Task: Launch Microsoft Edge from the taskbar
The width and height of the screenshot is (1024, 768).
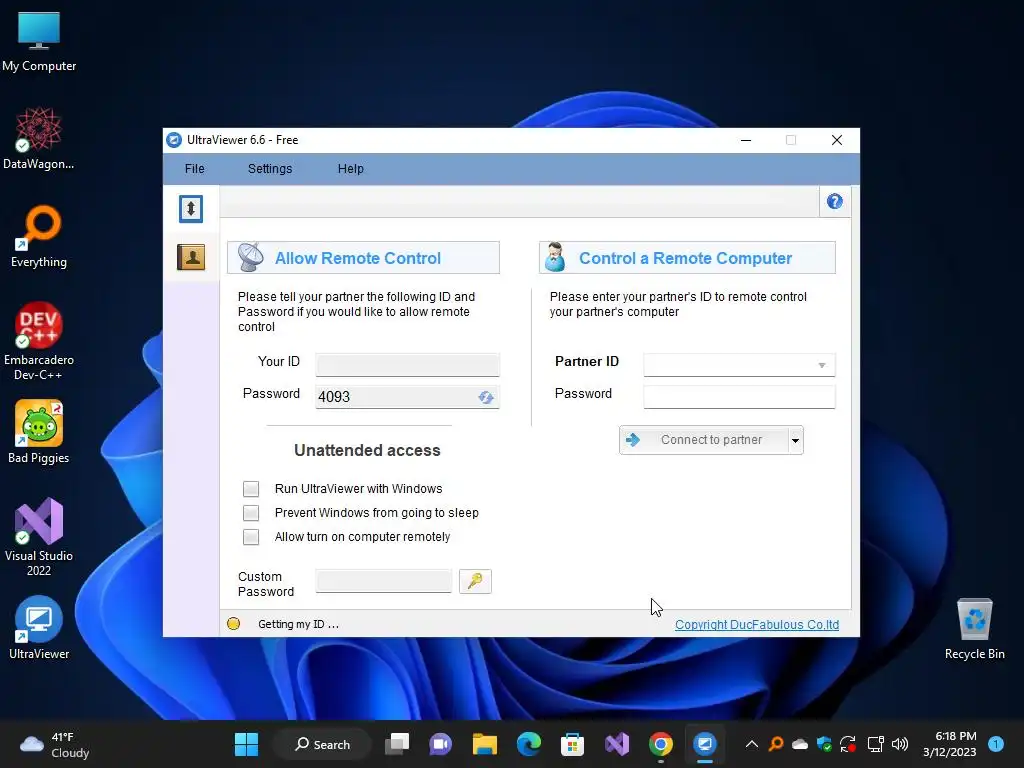Action: click(528, 744)
